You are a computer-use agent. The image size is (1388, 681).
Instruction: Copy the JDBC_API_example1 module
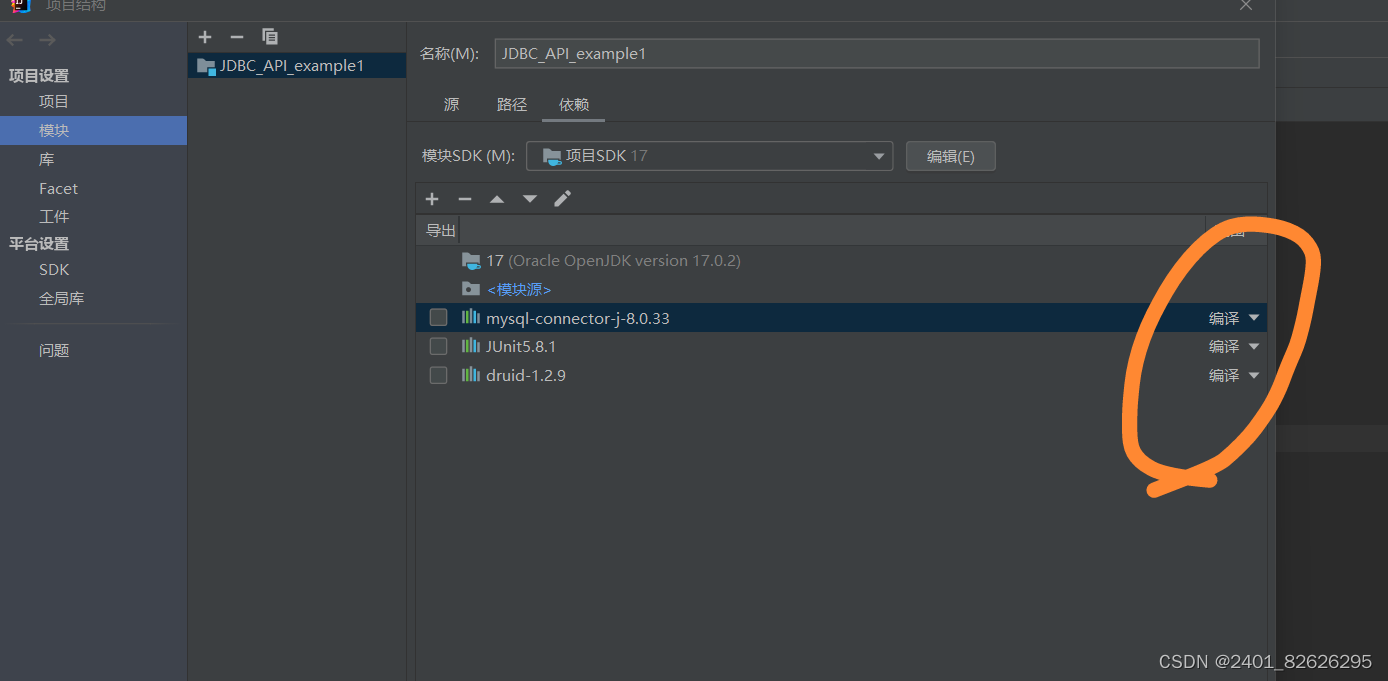(269, 37)
